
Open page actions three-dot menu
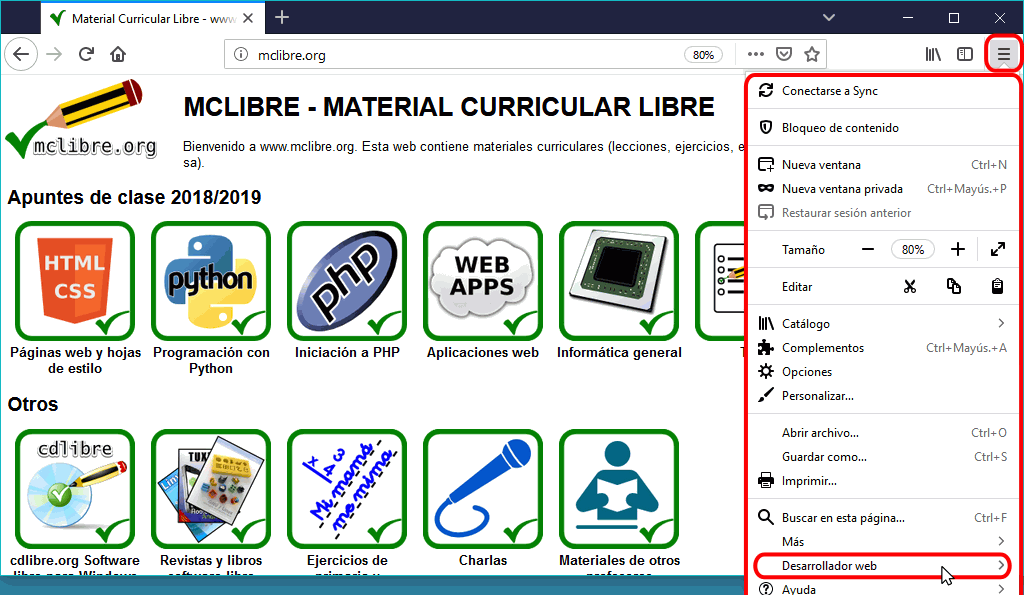coord(756,54)
